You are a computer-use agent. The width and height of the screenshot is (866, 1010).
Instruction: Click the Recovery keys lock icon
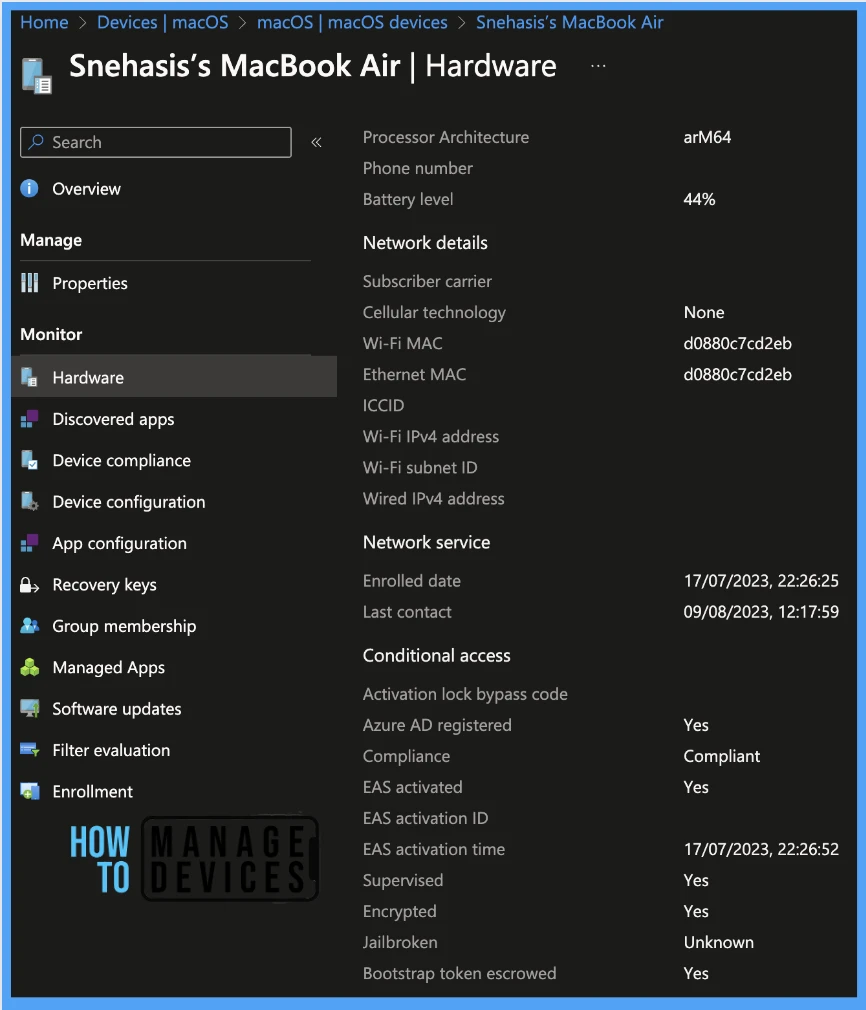[30, 584]
